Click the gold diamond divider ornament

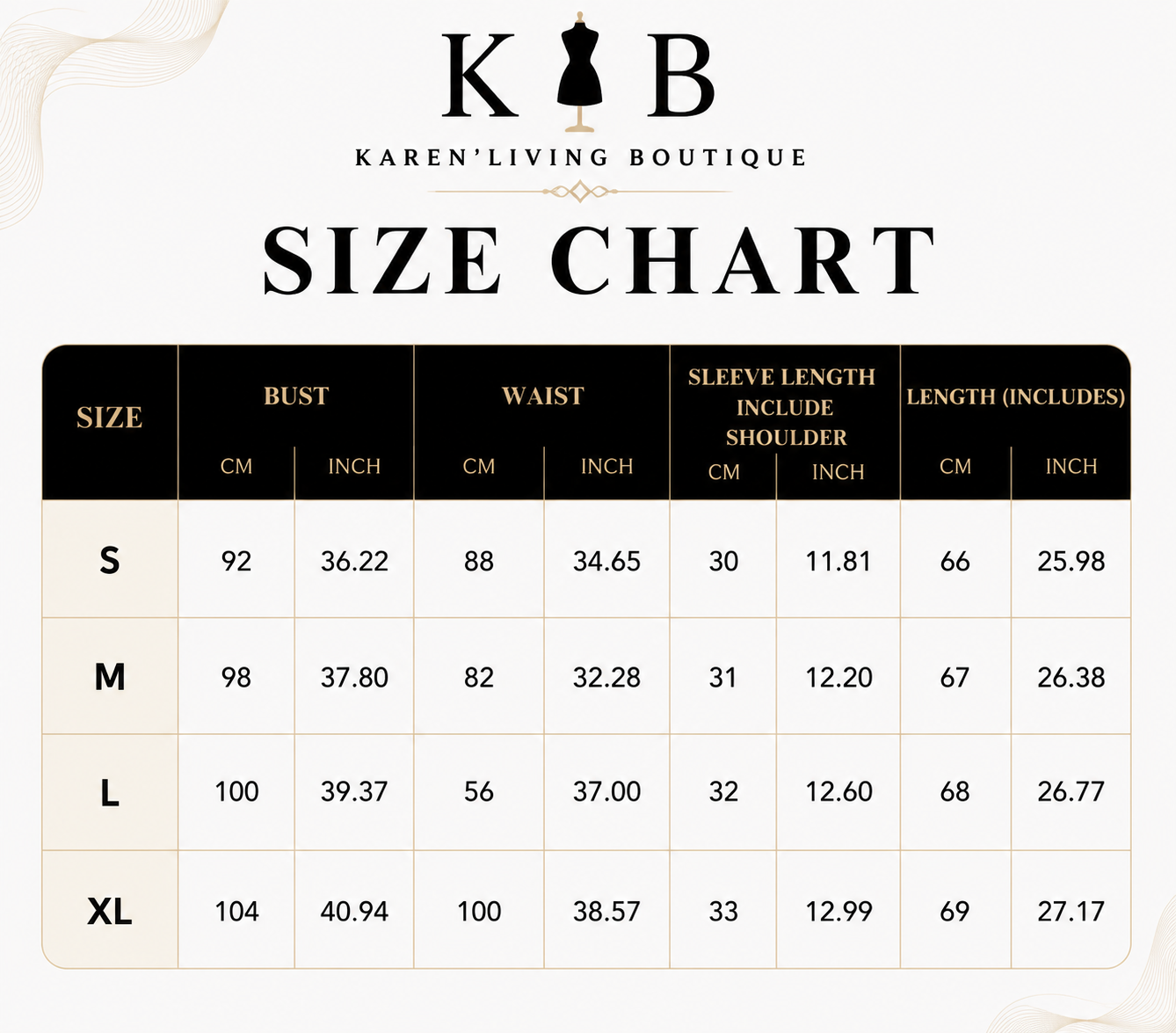click(x=580, y=191)
